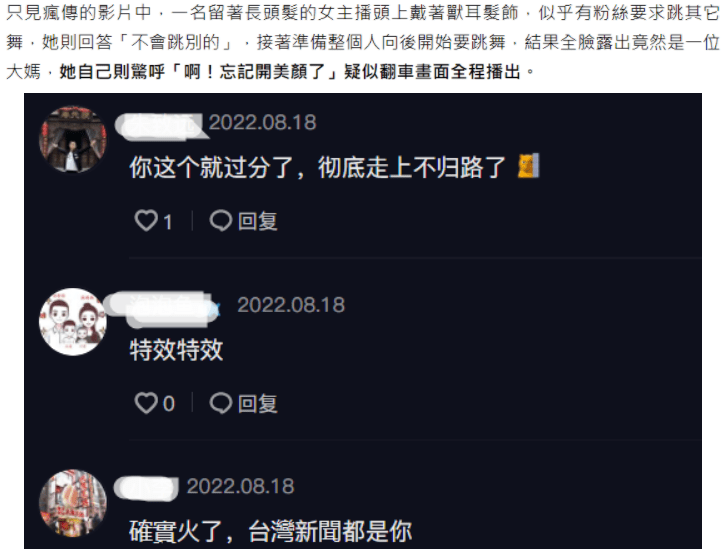Screen dimensions: 724x549
Task: Select the comment '確實火了，台灣新聞都是你'
Action: pyautogui.click(x=271, y=531)
